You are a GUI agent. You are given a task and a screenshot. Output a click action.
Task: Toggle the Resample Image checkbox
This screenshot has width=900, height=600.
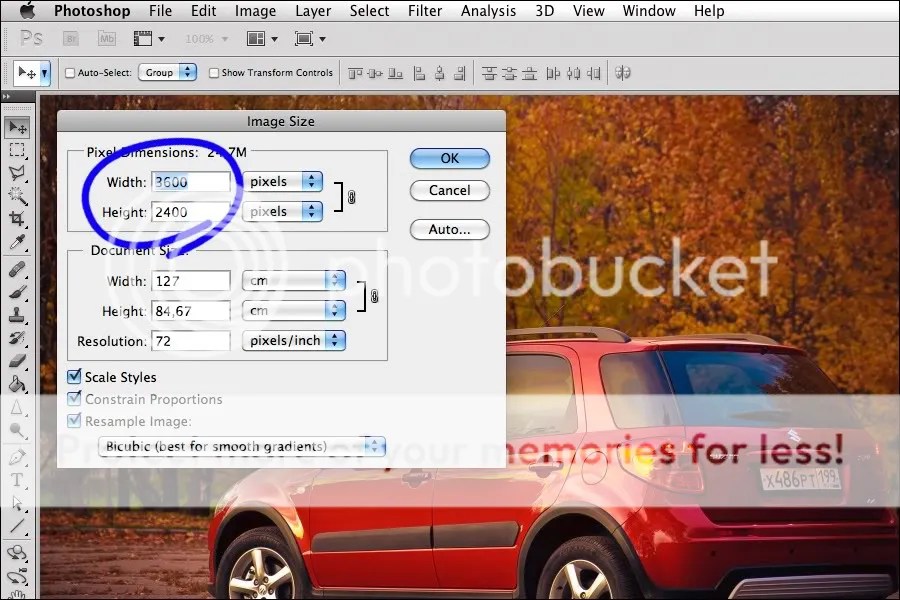click(x=74, y=420)
